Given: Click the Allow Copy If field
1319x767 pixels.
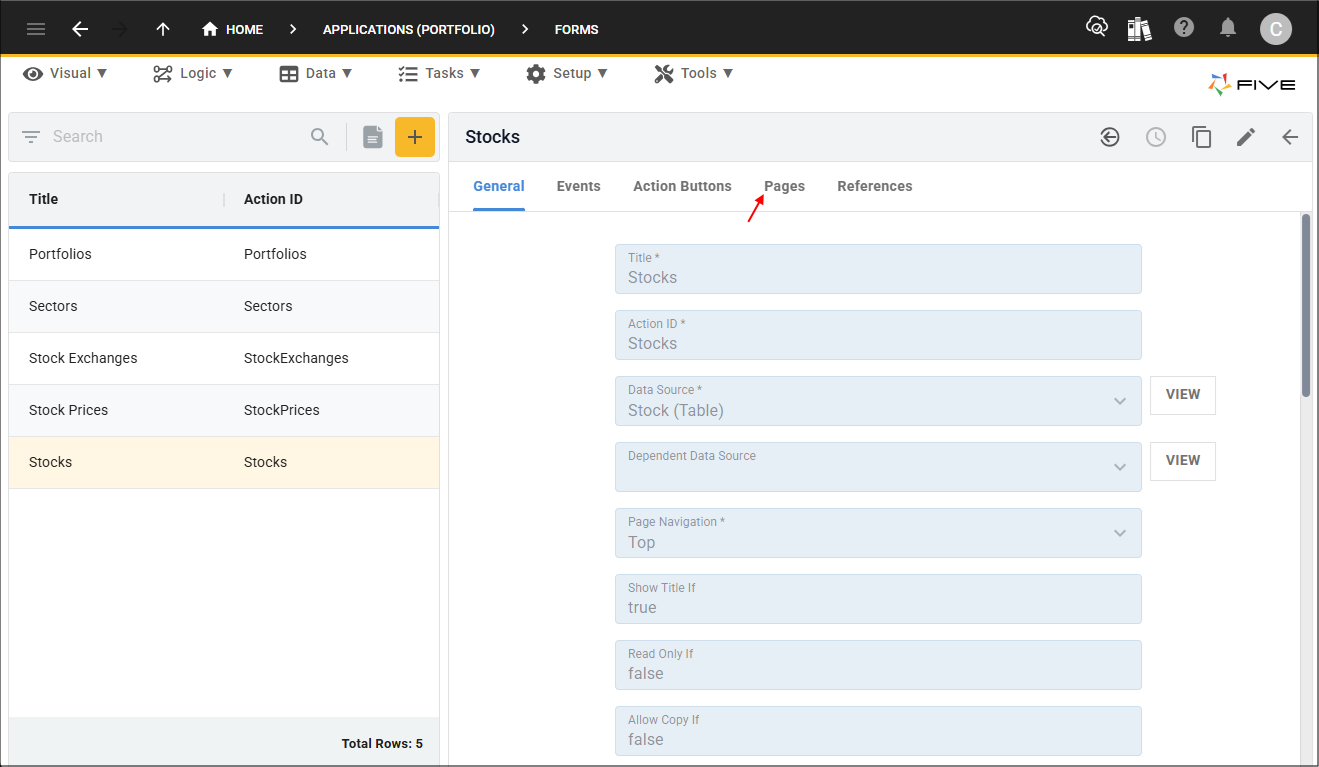Looking at the screenshot, I should coord(878,731).
